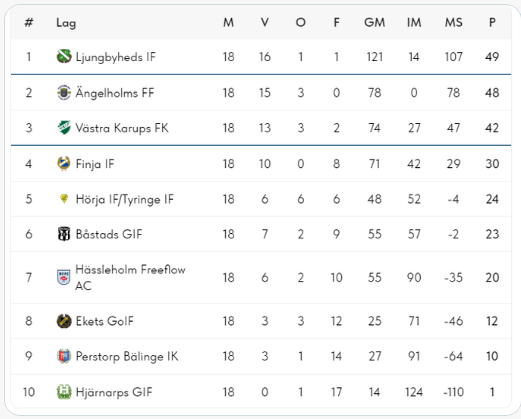Screen dimensions: 521x419
Task: Click the # rank column header
Action: 29,22
